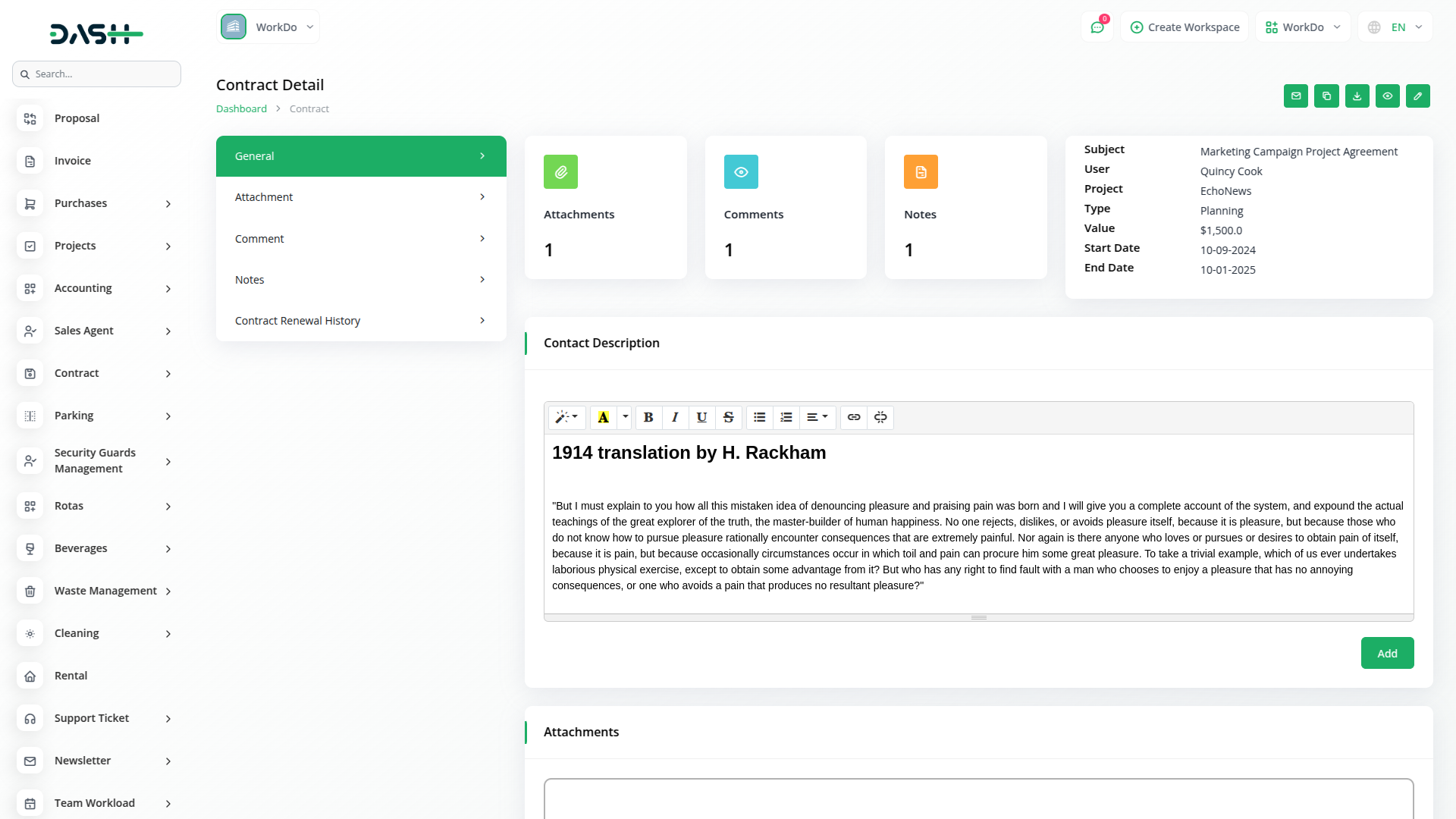The image size is (1456, 819).
Task: Click the Newsletter envelope icon
Action: click(30, 761)
